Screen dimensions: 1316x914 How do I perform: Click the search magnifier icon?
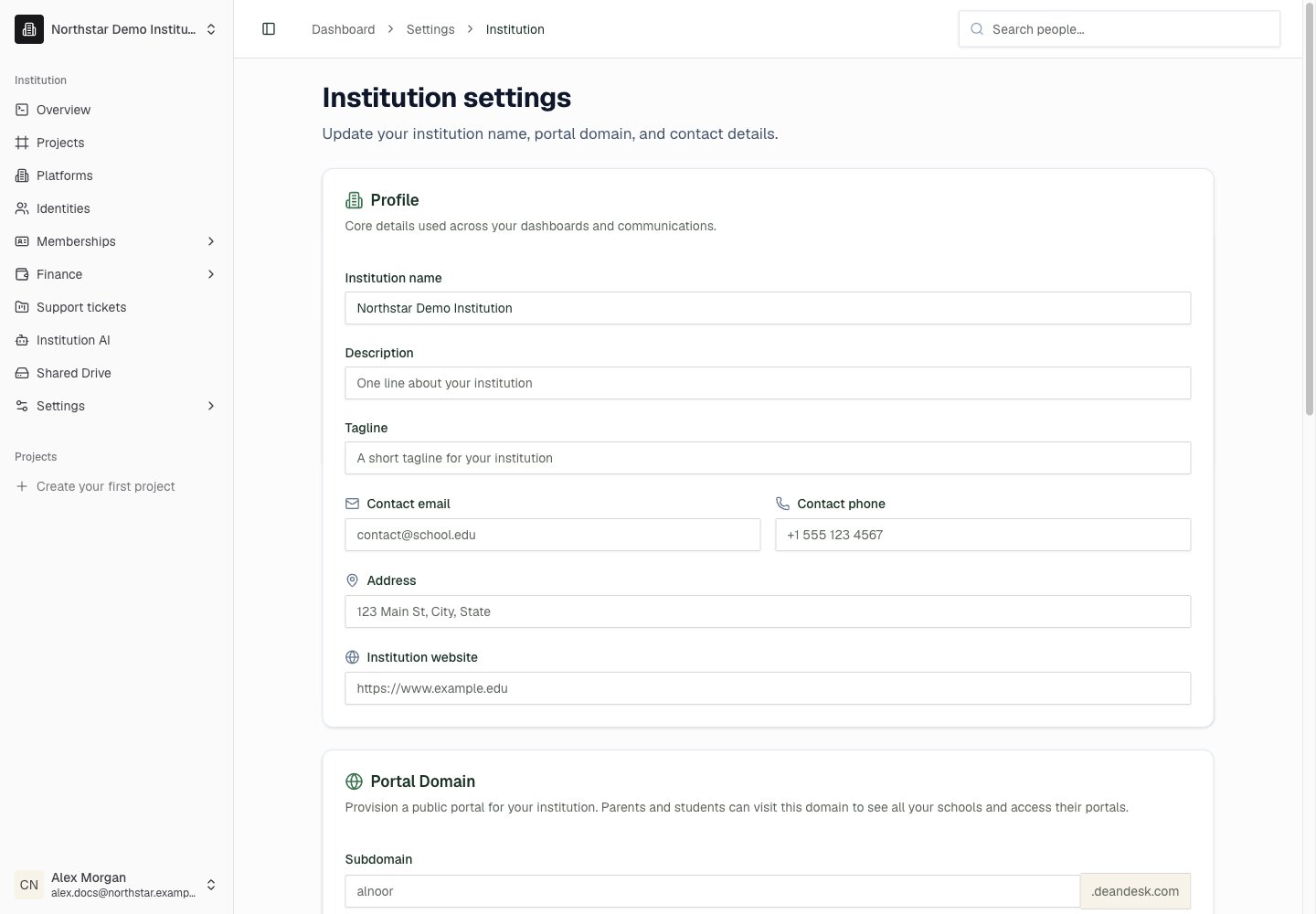click(977, 29)
